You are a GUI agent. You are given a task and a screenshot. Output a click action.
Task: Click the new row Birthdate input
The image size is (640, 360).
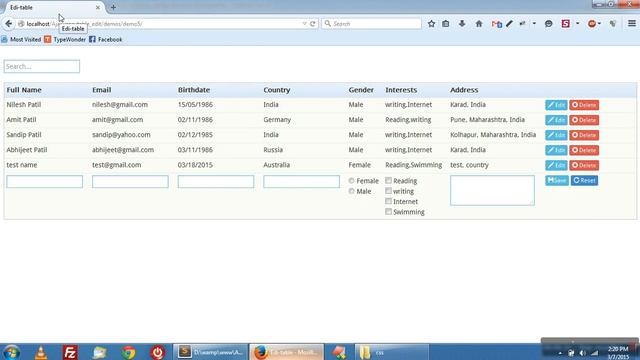[216, 182]
